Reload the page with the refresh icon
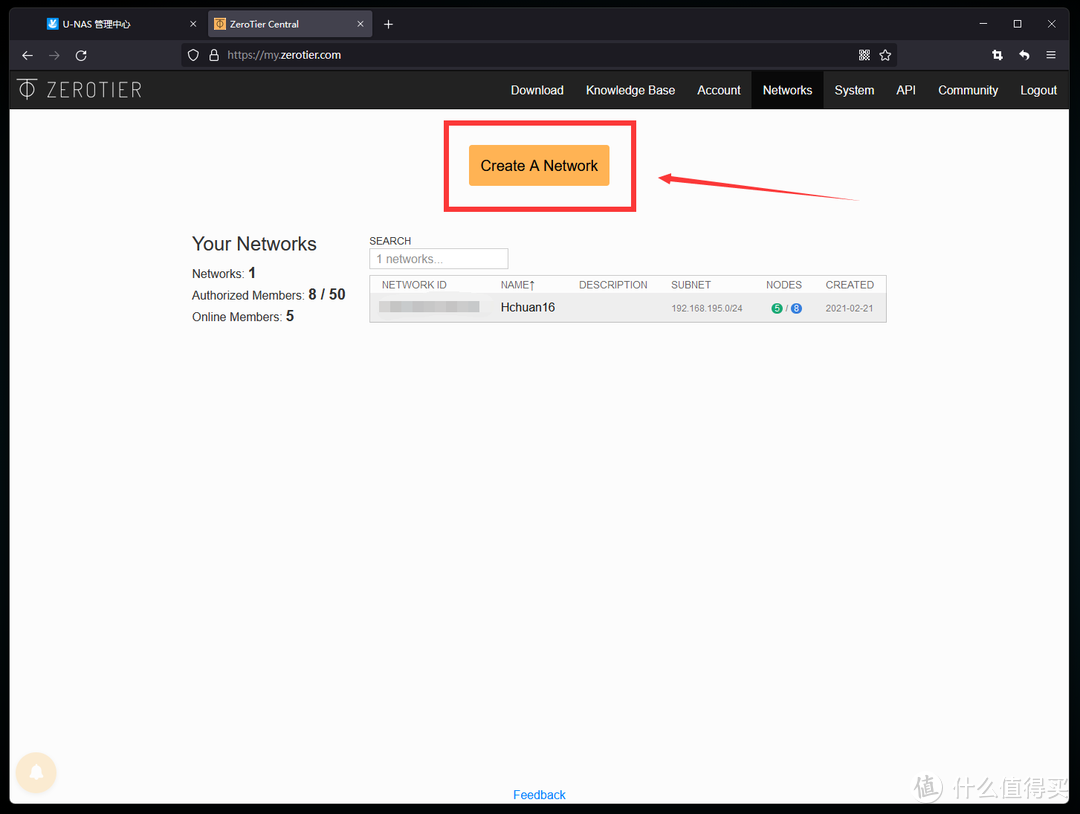The image size is (1080, 814). [x=81, y=55]
